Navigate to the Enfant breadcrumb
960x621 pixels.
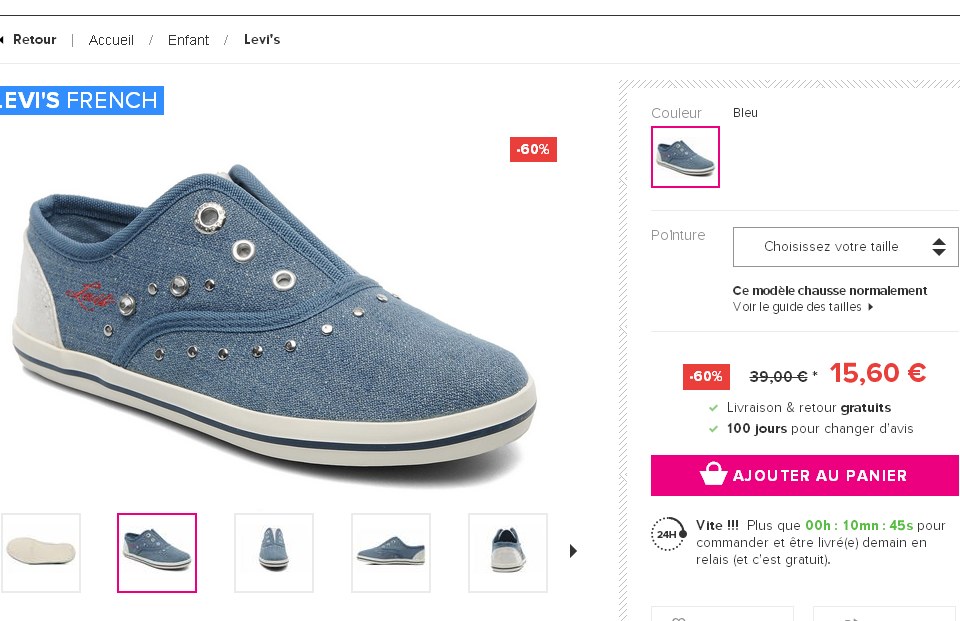point(188,40)
